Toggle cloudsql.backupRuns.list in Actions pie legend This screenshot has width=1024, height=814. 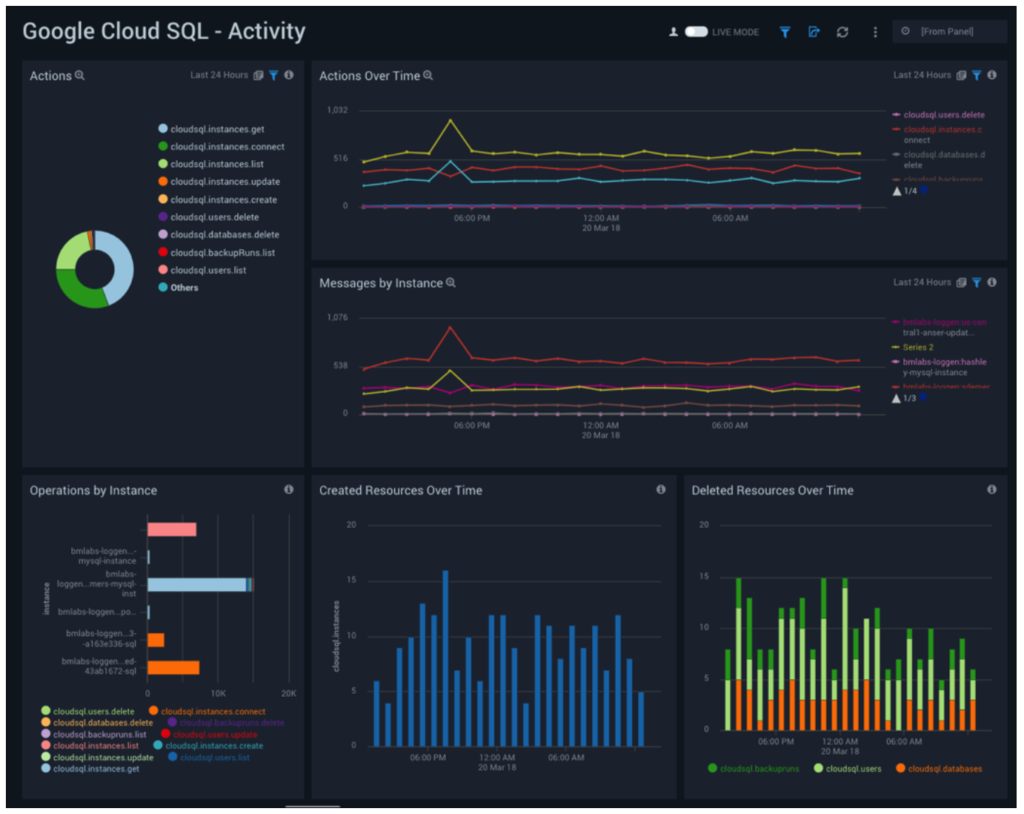(216, 252)
